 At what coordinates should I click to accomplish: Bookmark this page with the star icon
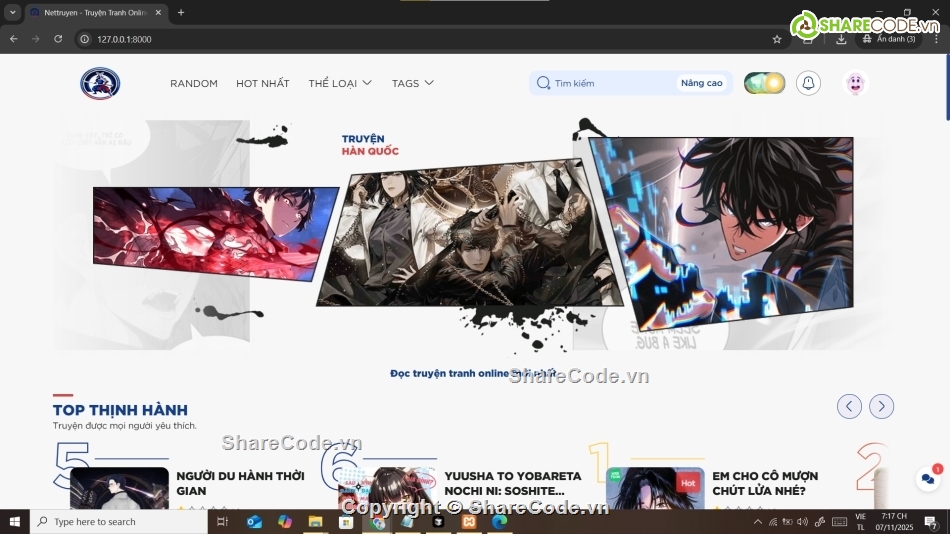777,39
